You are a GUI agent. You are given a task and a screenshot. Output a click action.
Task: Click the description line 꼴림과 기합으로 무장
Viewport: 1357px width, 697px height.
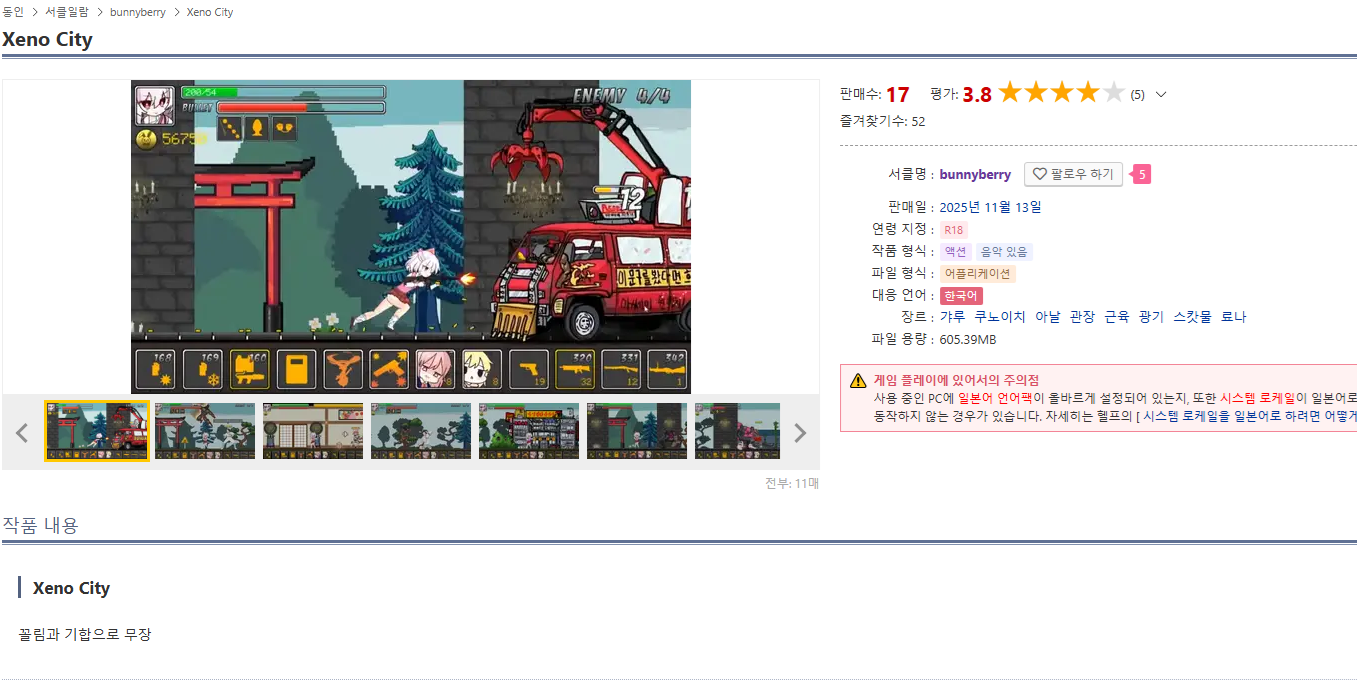coord(85,634)
